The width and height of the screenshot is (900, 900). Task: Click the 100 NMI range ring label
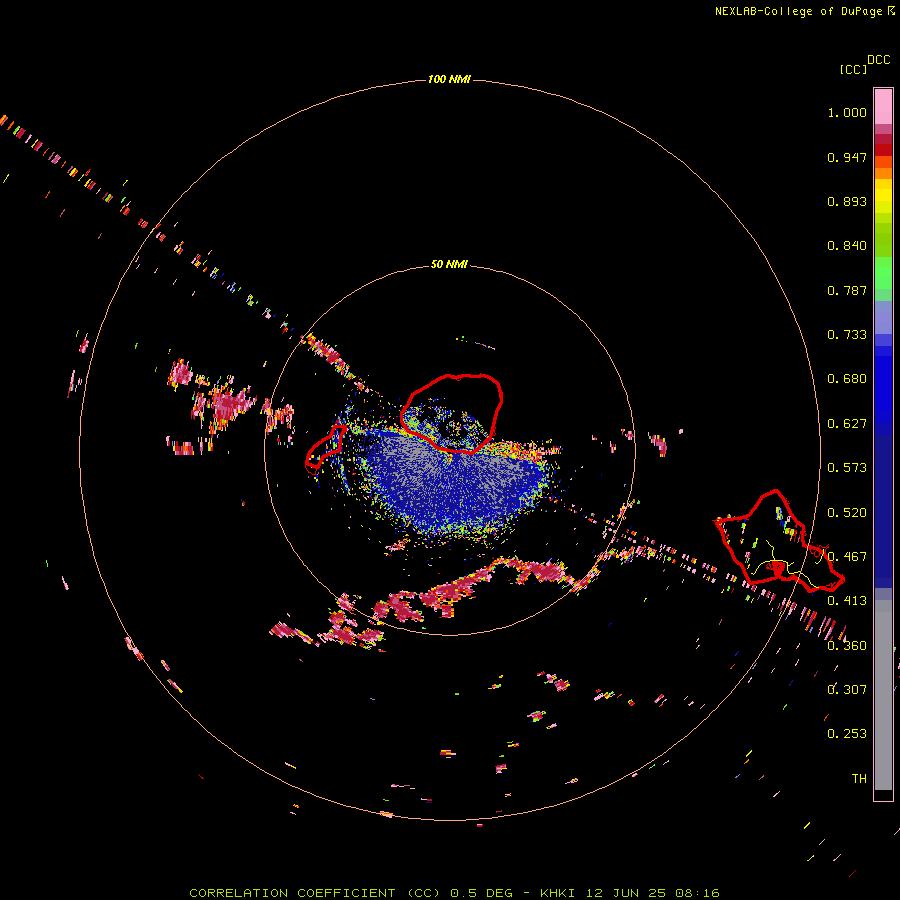click(449, 79)
